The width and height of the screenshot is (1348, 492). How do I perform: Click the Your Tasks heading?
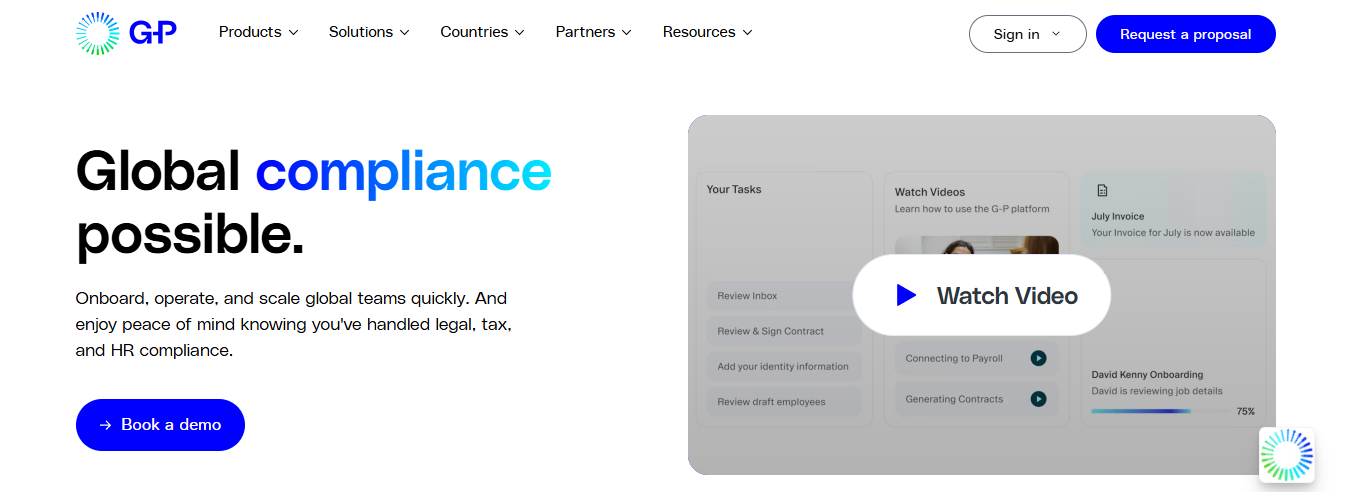pyautogui.click(x=734, y=189)
